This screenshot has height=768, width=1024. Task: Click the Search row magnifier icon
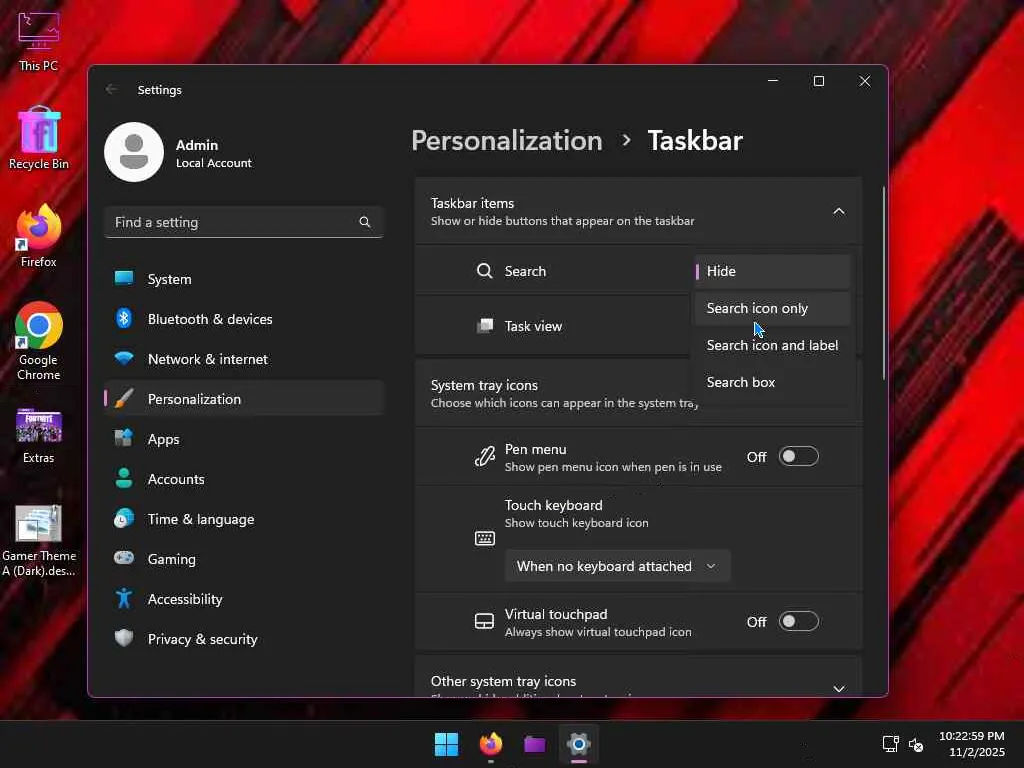tap(484, 271)
